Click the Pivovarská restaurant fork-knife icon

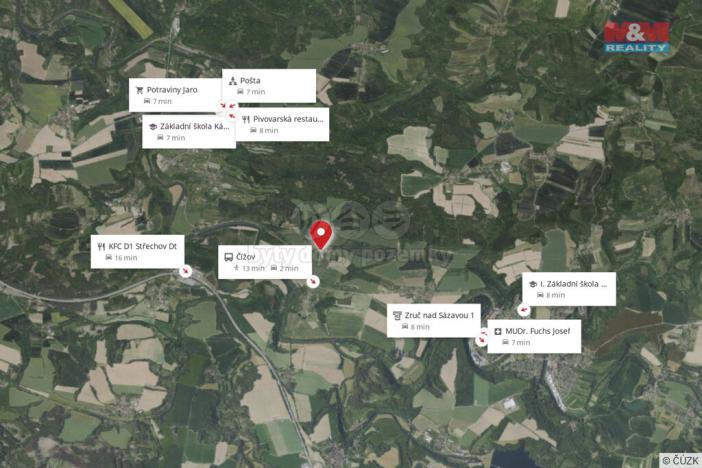246,119
